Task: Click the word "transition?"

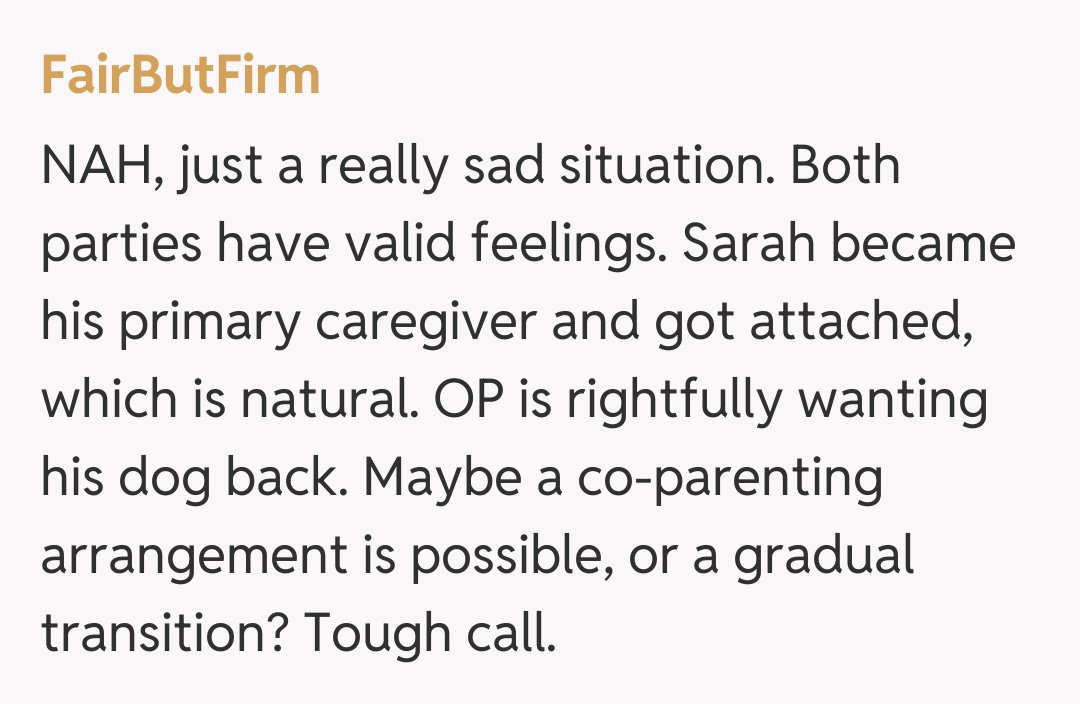Action: point(164,634)
